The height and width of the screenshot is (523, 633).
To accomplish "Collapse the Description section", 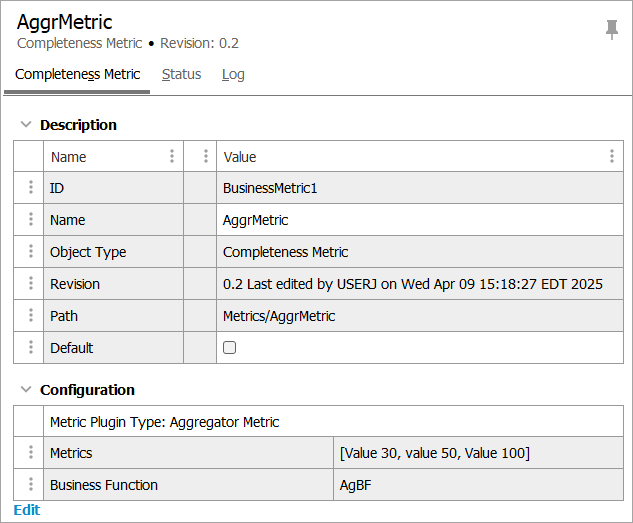I will coord(26,125).
